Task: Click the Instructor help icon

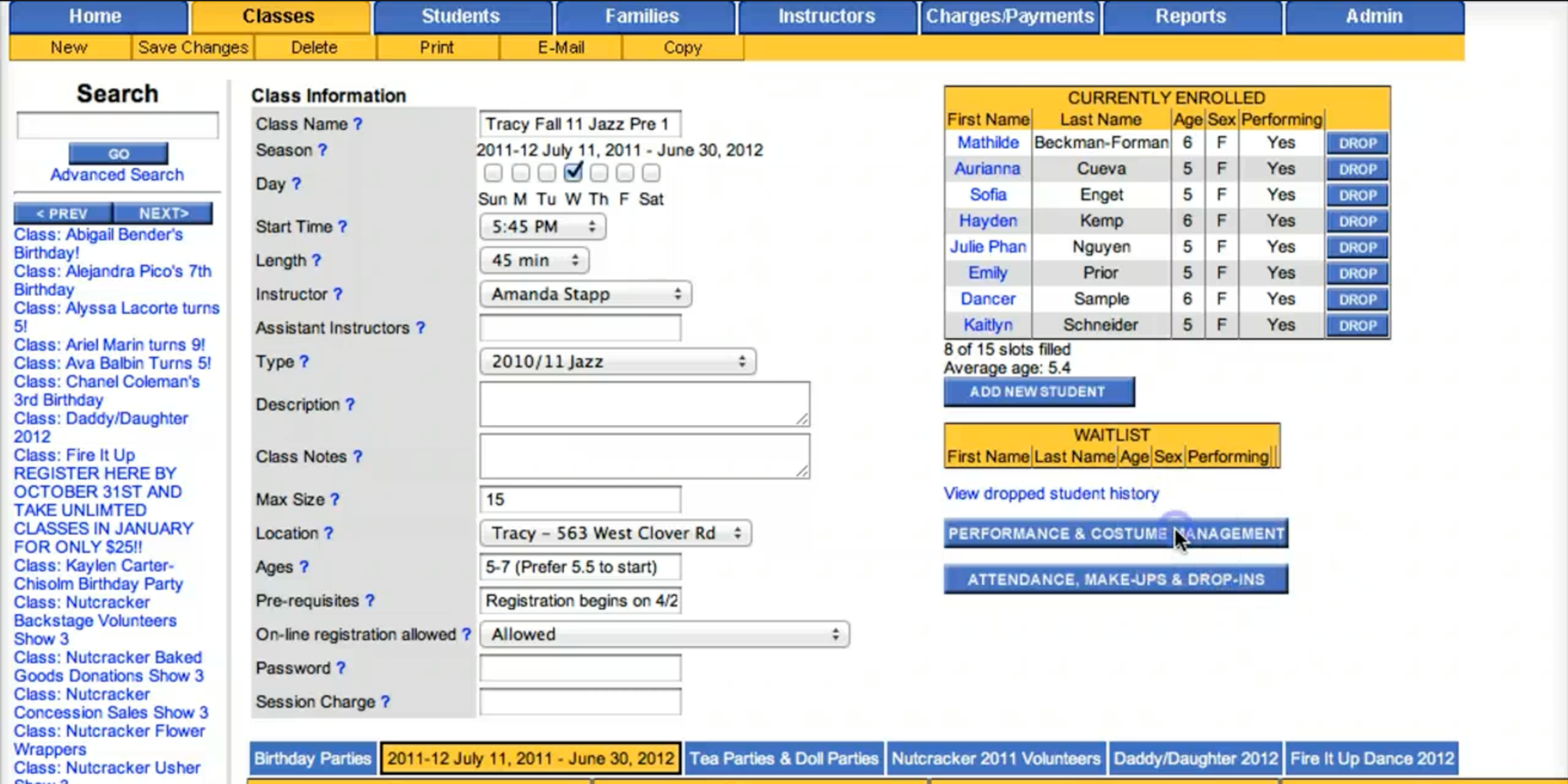Action: [337, 294]
